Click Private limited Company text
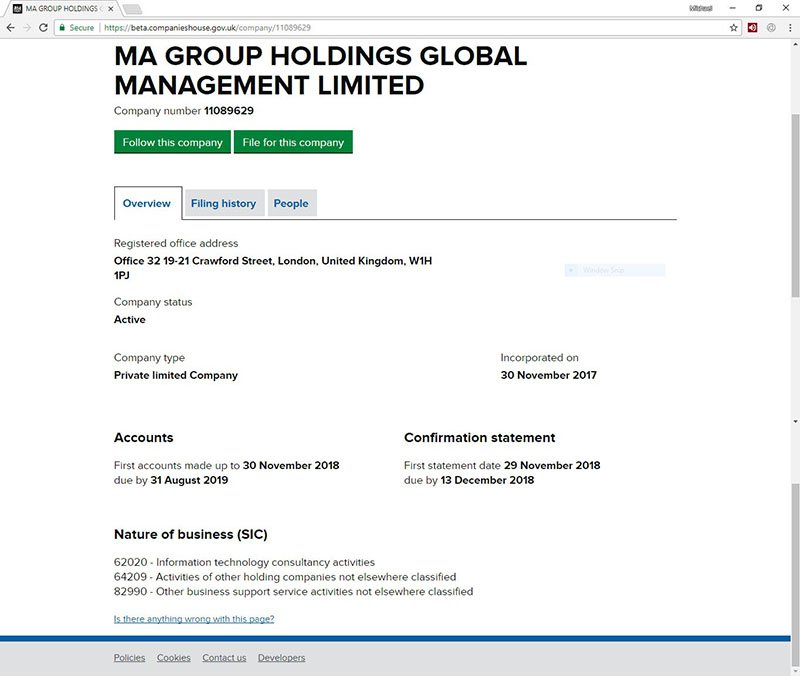800x676 pixels. pyautogui.click(x=176, y=375)
